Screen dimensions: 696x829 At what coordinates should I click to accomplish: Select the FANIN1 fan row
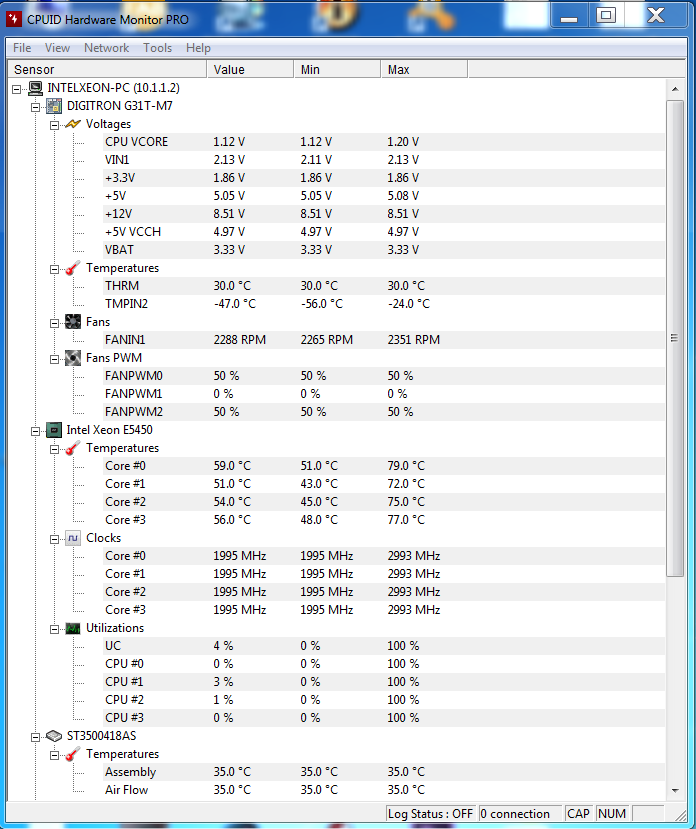[383, 340]
